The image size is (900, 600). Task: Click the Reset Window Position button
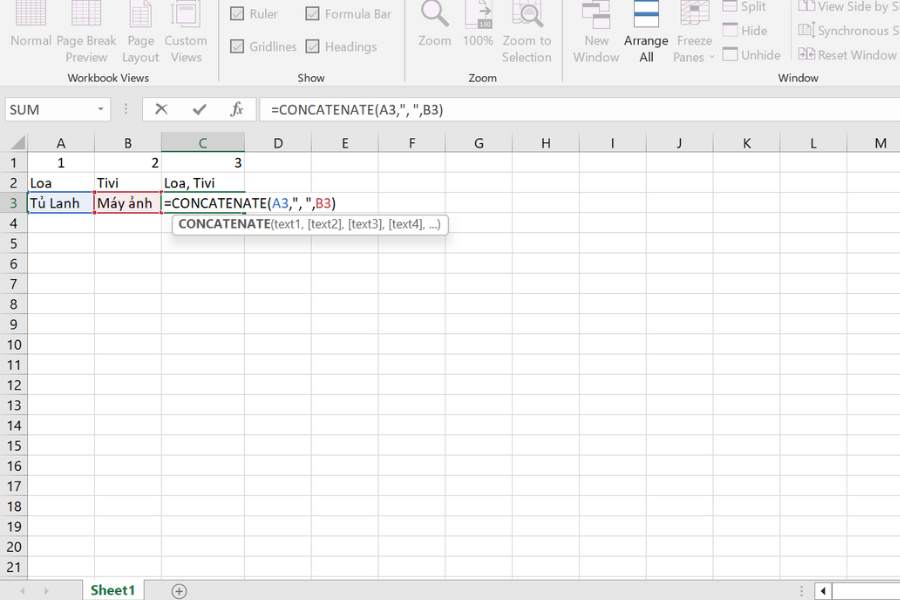point(847,55)
